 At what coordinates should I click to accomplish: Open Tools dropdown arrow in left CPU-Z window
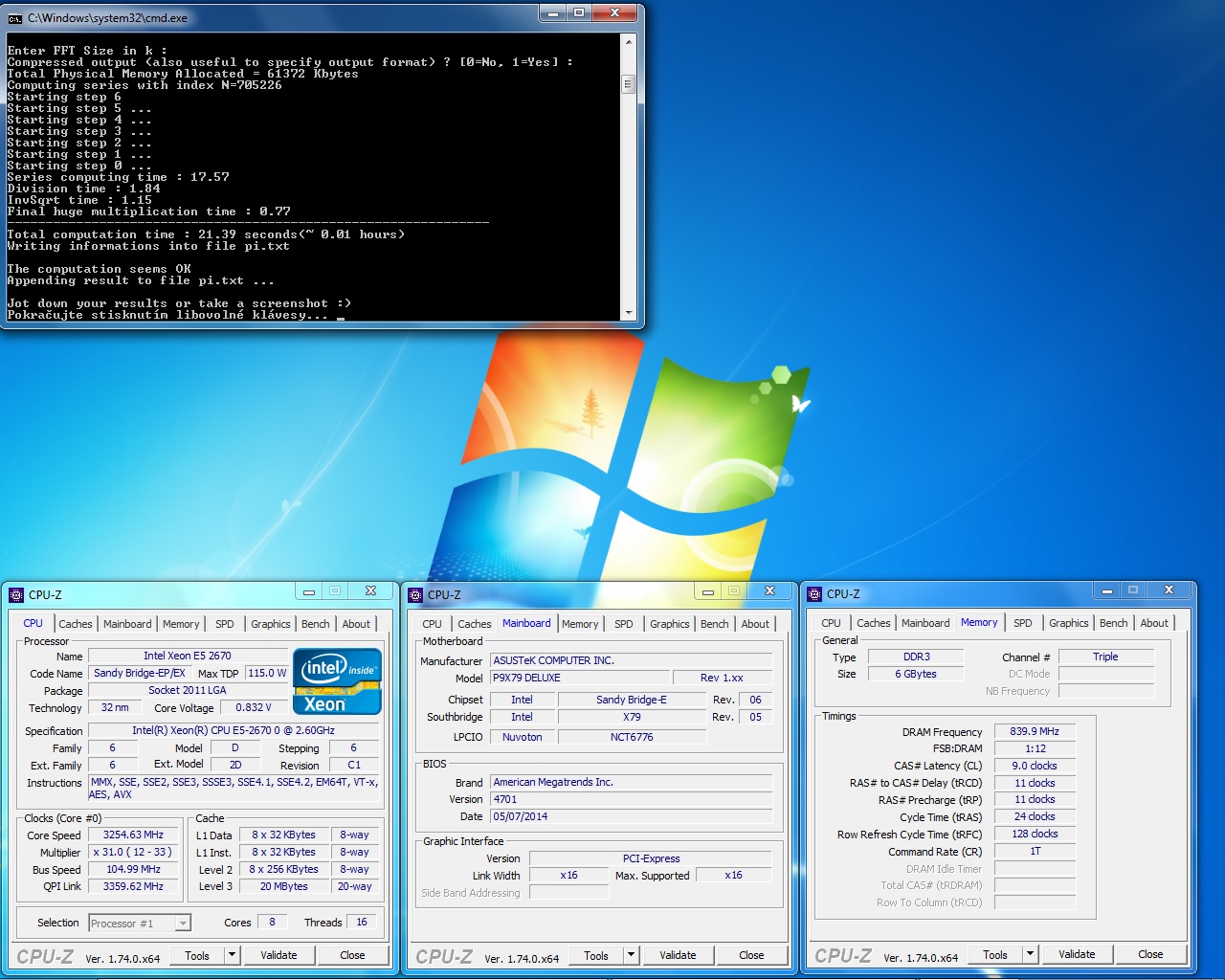coord(232,955)
